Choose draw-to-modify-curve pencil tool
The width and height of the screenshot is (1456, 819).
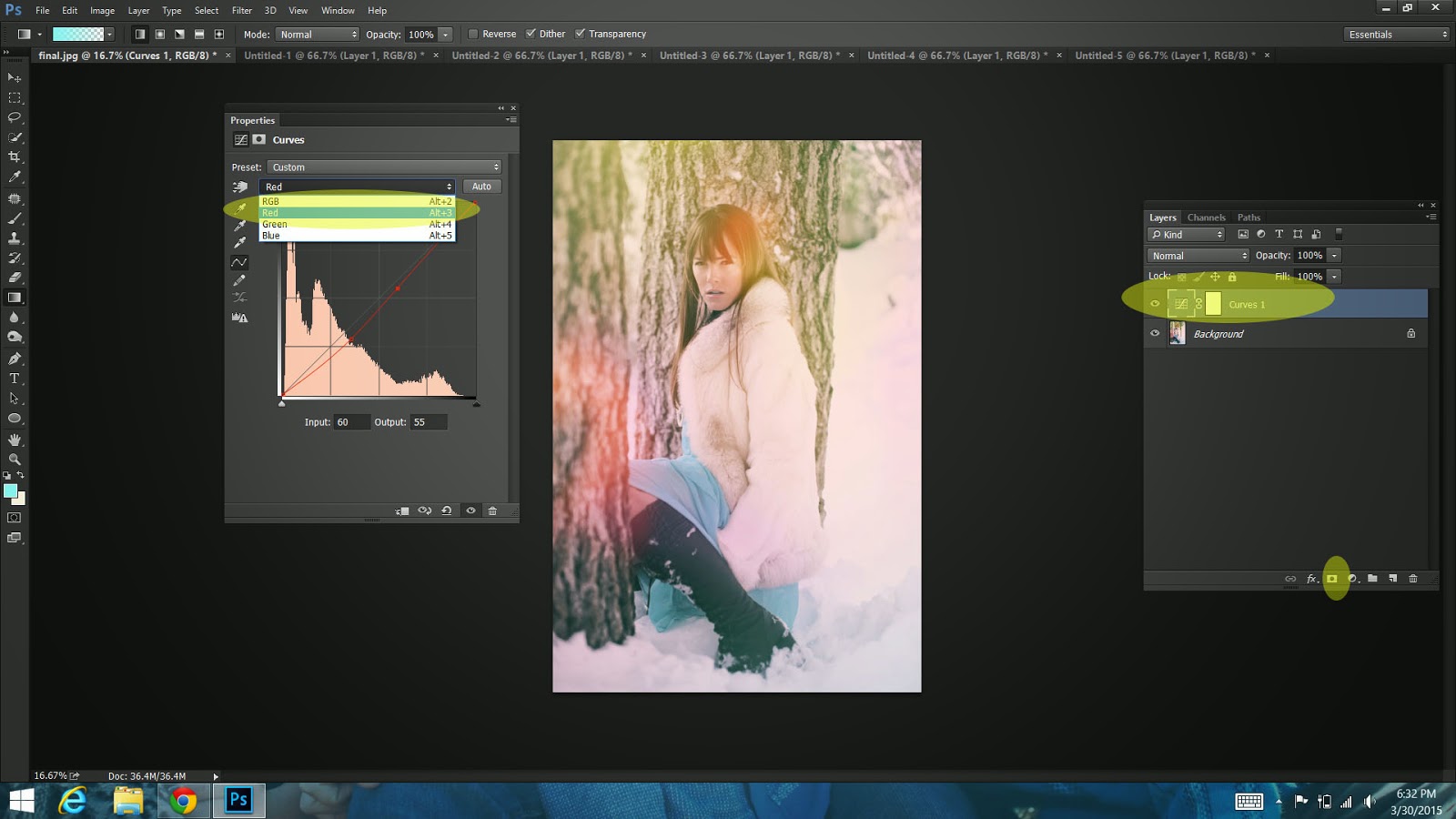[239, 280]
